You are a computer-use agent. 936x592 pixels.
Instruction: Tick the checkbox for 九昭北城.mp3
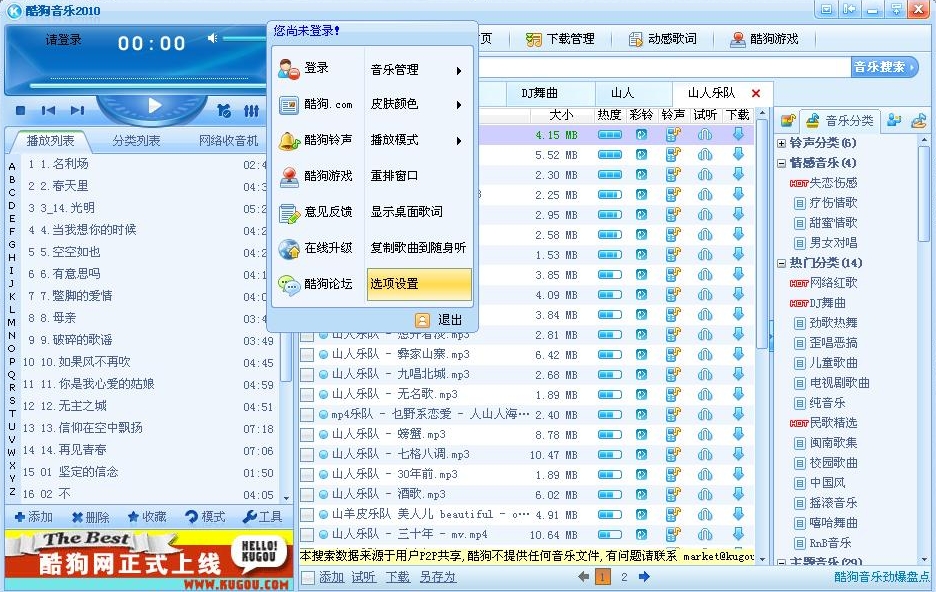point(307,375)
